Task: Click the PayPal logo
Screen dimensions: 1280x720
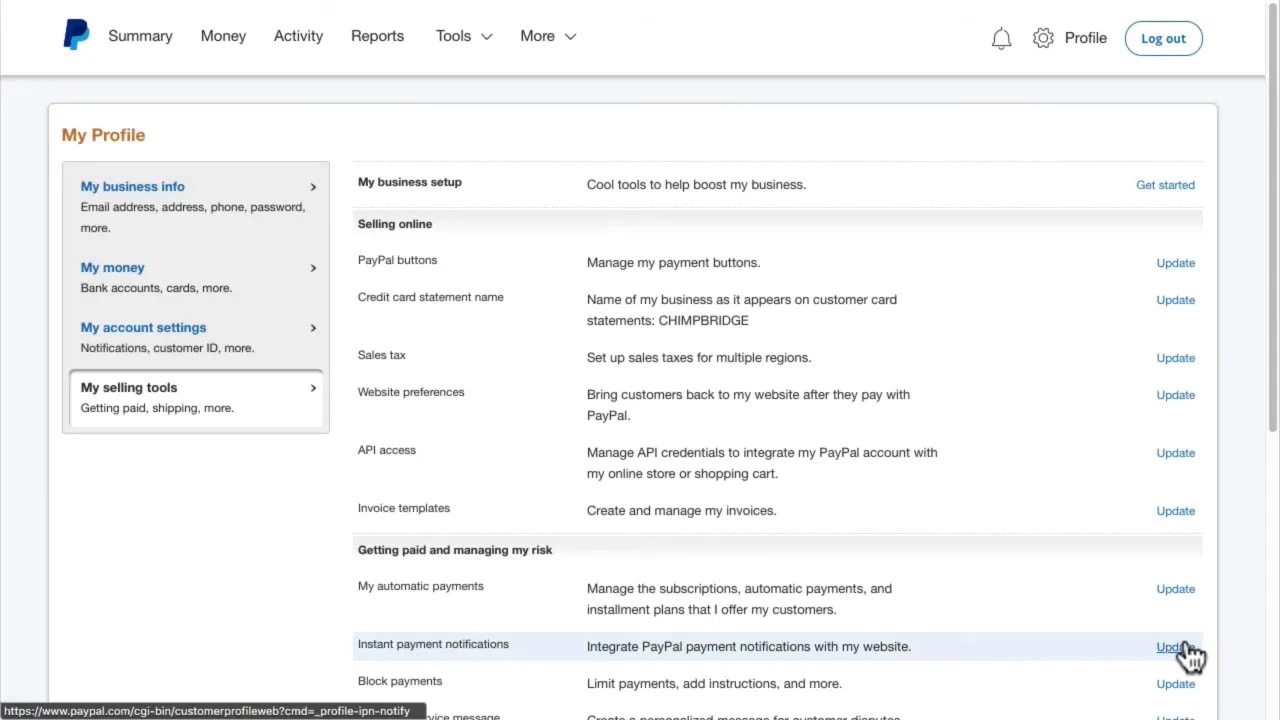Action: point(76,36)
